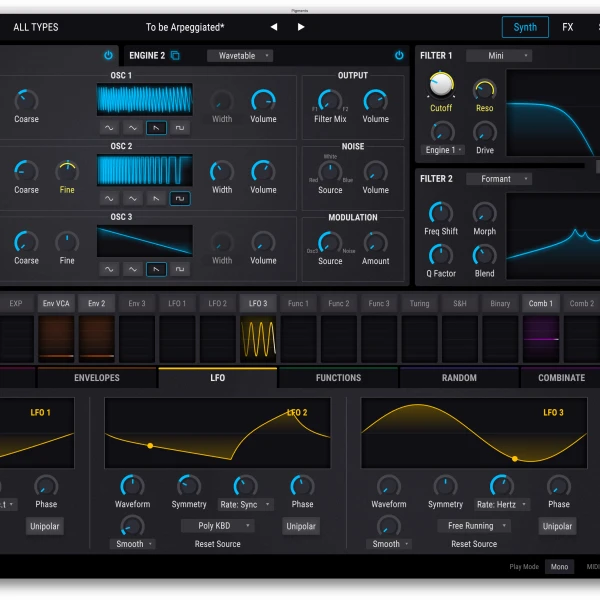This screenshot has height=600, width=600.
Task: Open LFO 2 Poly KBD reset source dropdown
Action: click(217, 526)
